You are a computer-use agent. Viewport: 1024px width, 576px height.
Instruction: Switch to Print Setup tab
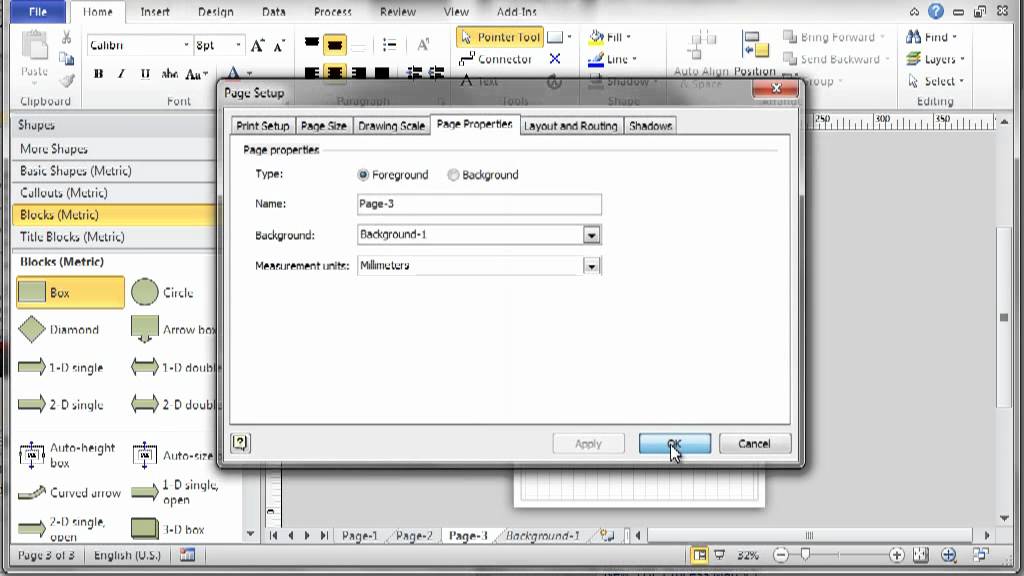pos(263,126)
